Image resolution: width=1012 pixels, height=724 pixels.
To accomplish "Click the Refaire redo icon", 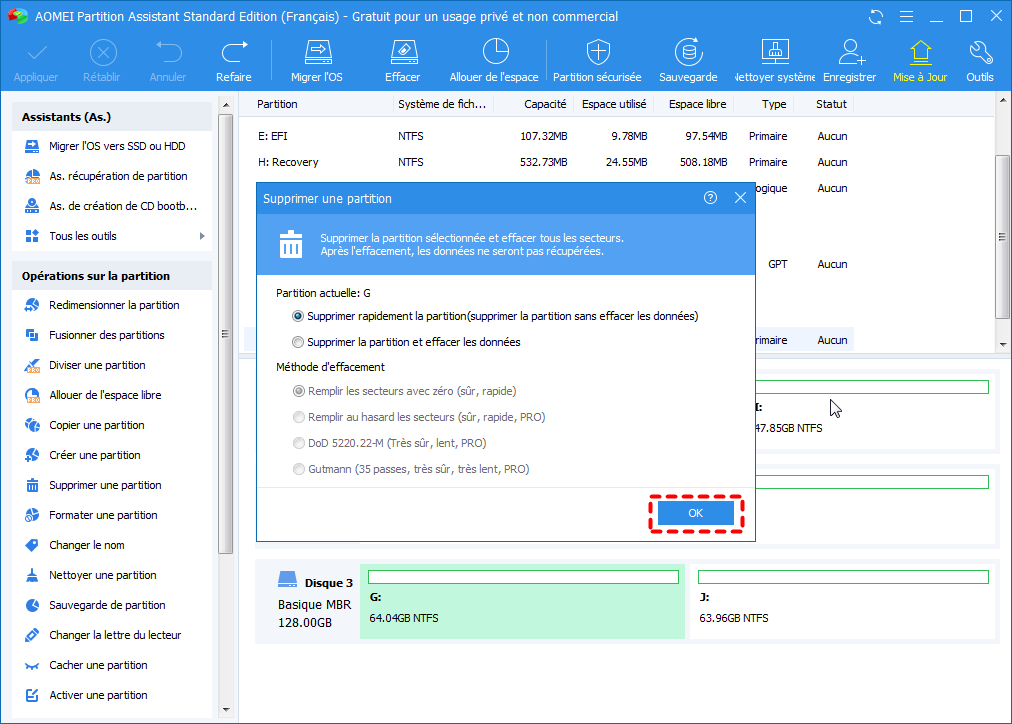I will click(x=234, y=52).
